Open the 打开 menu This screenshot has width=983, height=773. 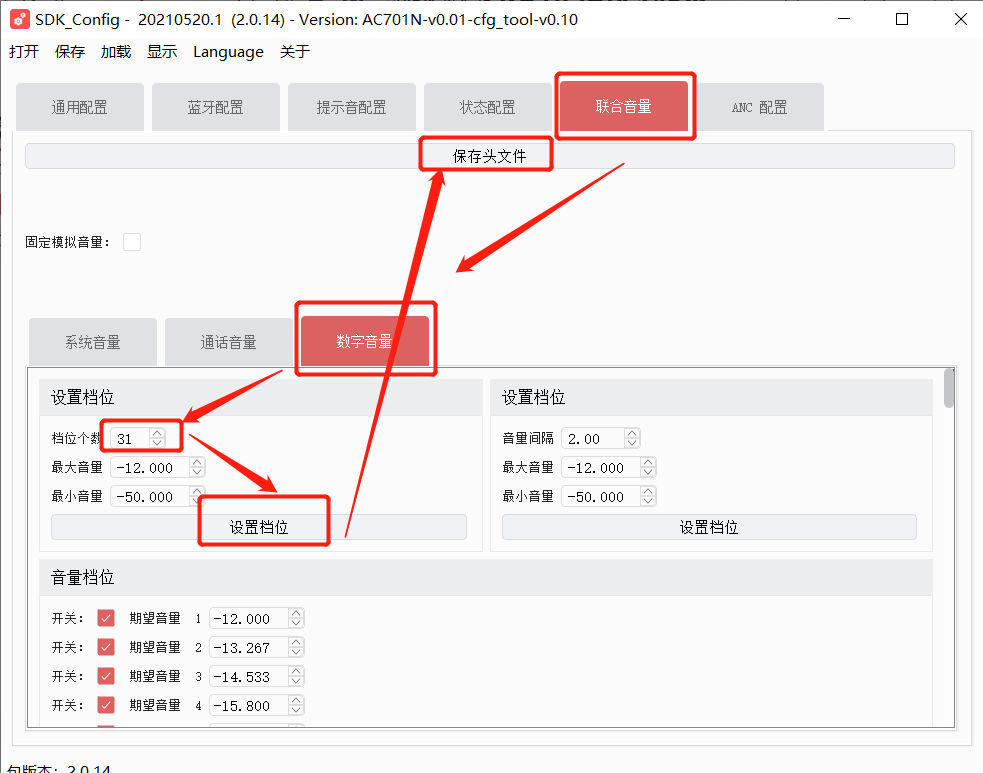point(24,52)
